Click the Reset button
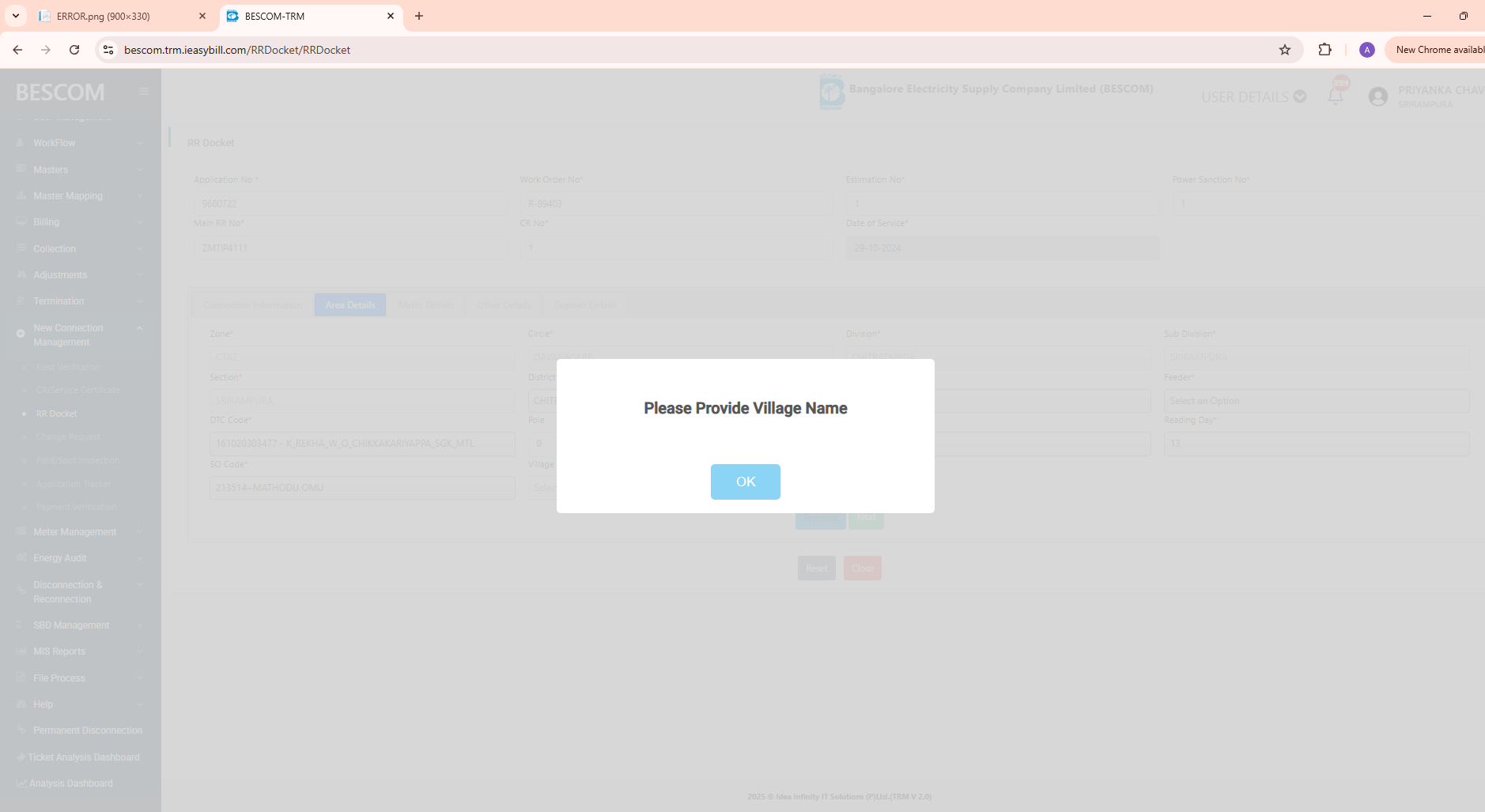This screenshot has width=1485, height=812. [x=817, y=568]
